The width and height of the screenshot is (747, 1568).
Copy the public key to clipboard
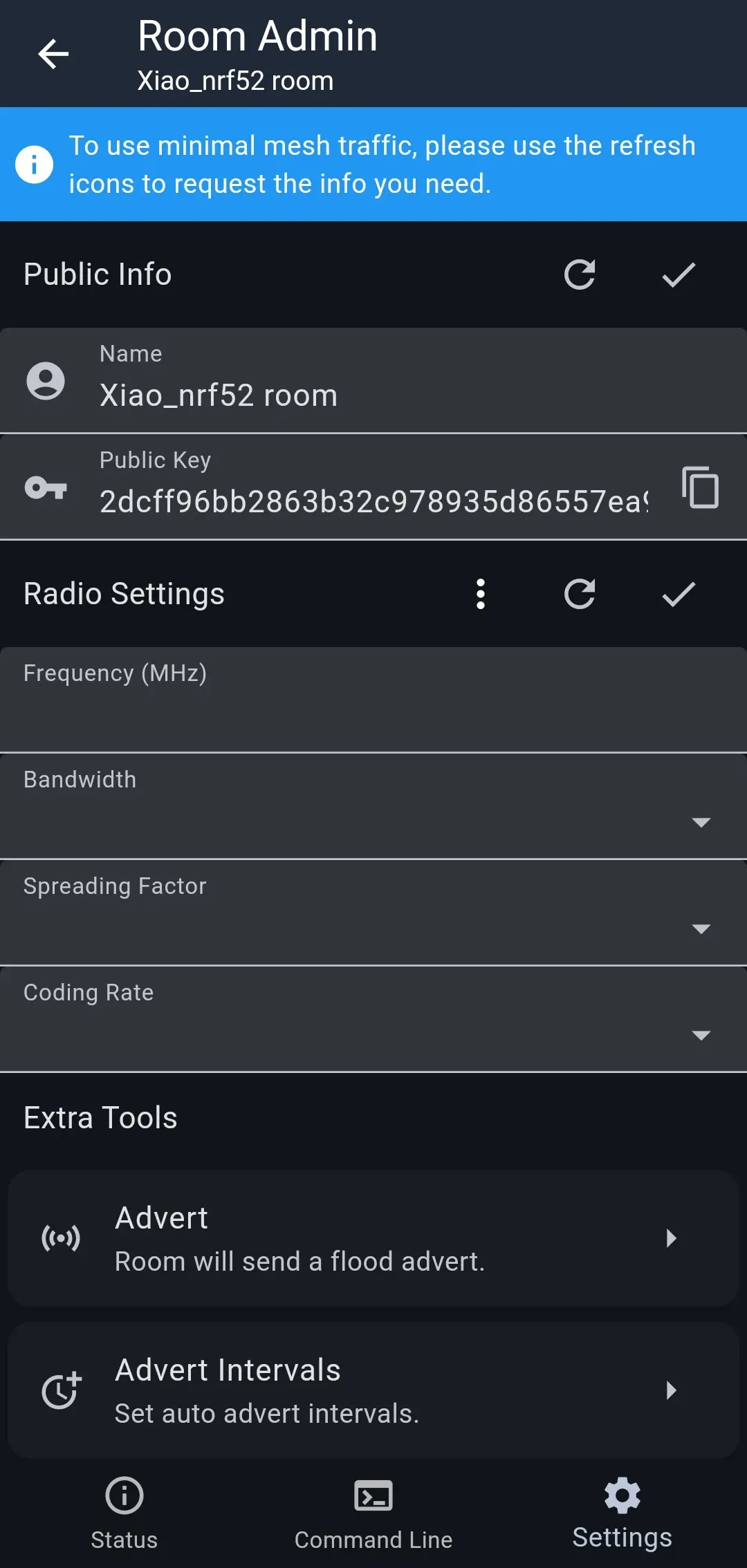coord(700,487)
